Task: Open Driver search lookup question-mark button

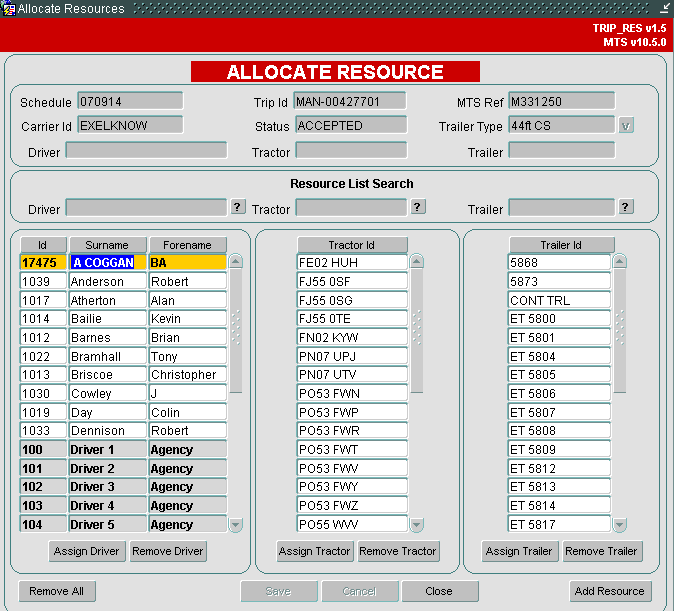Action: coord(238,207)
